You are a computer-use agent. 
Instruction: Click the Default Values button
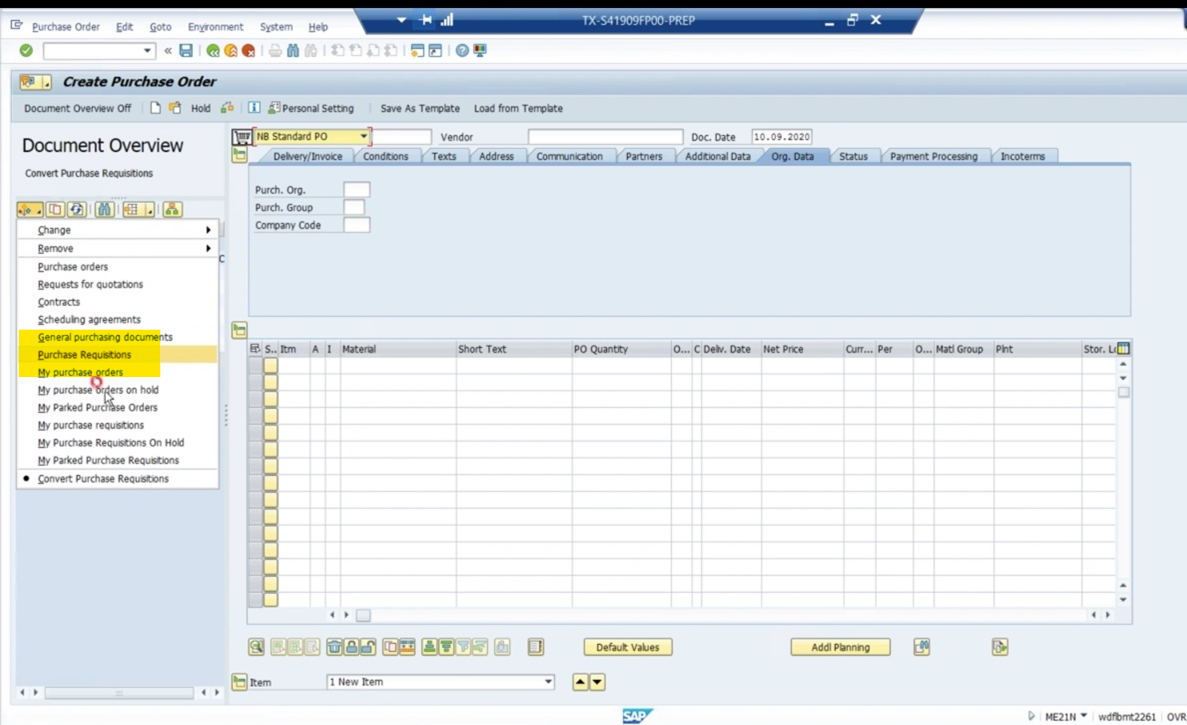(x=628, y=647)
